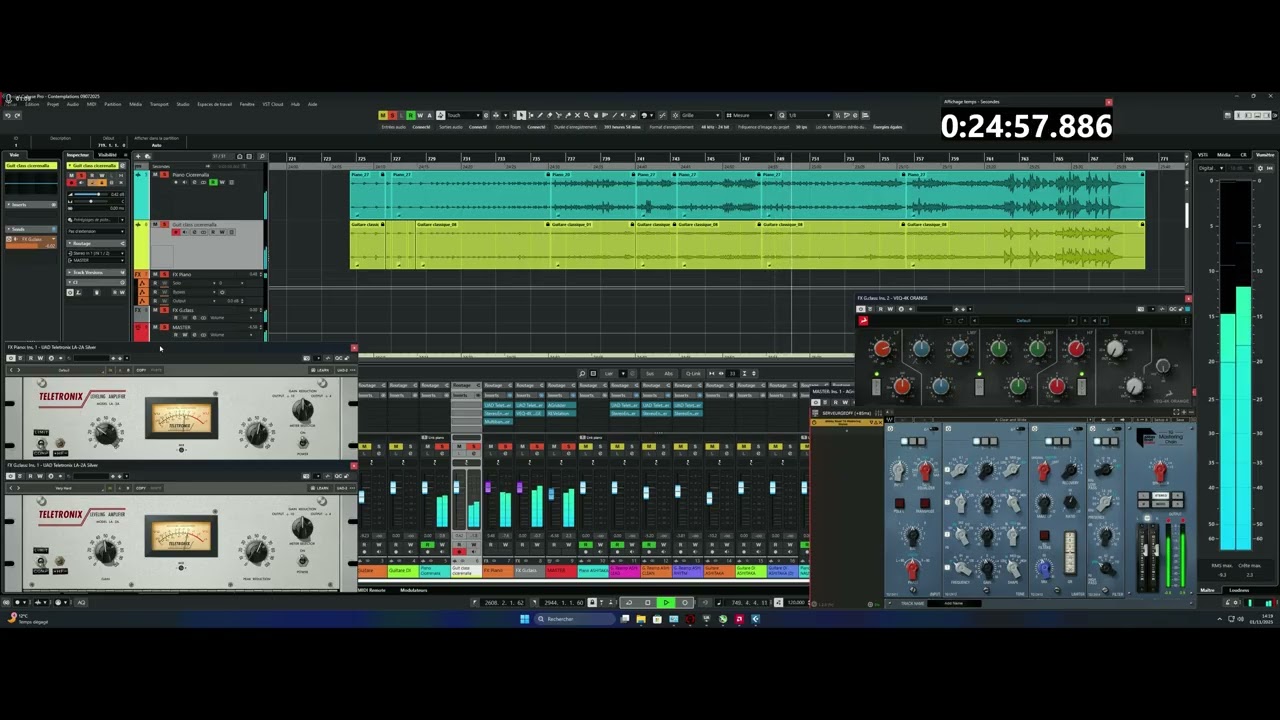The image size is (1280, 720).
Task: Open the Vumètre settings gear icon
Action: pos(1260,168)
